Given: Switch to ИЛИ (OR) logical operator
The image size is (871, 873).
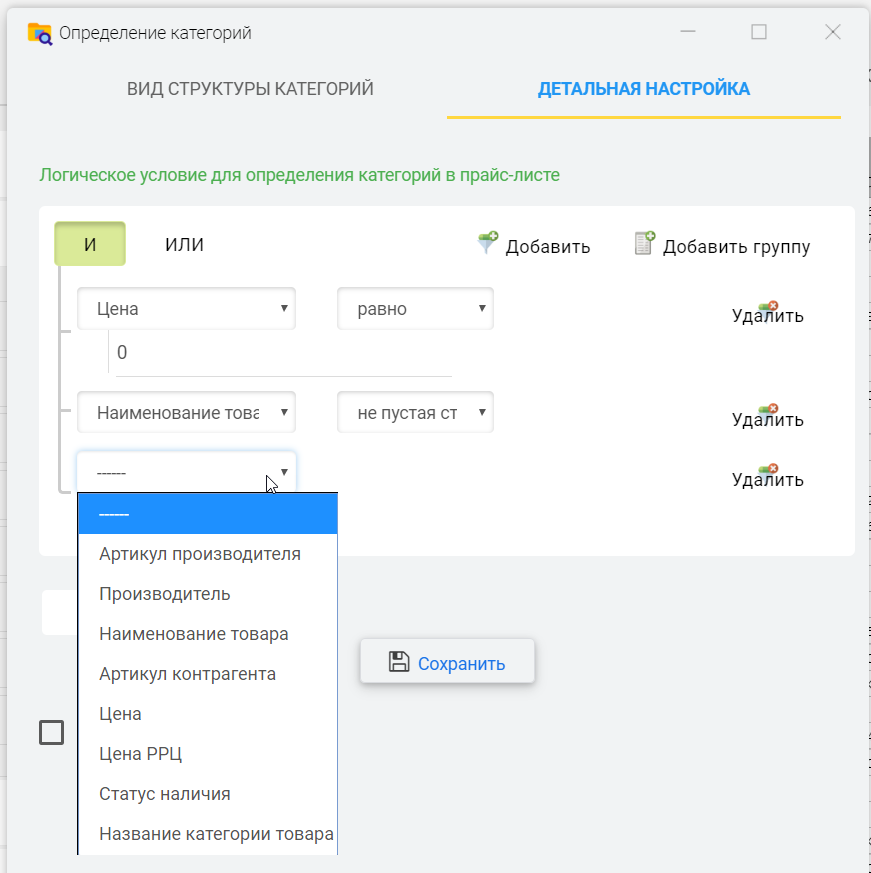Looking at the screenshot, I should click(184, 245).
